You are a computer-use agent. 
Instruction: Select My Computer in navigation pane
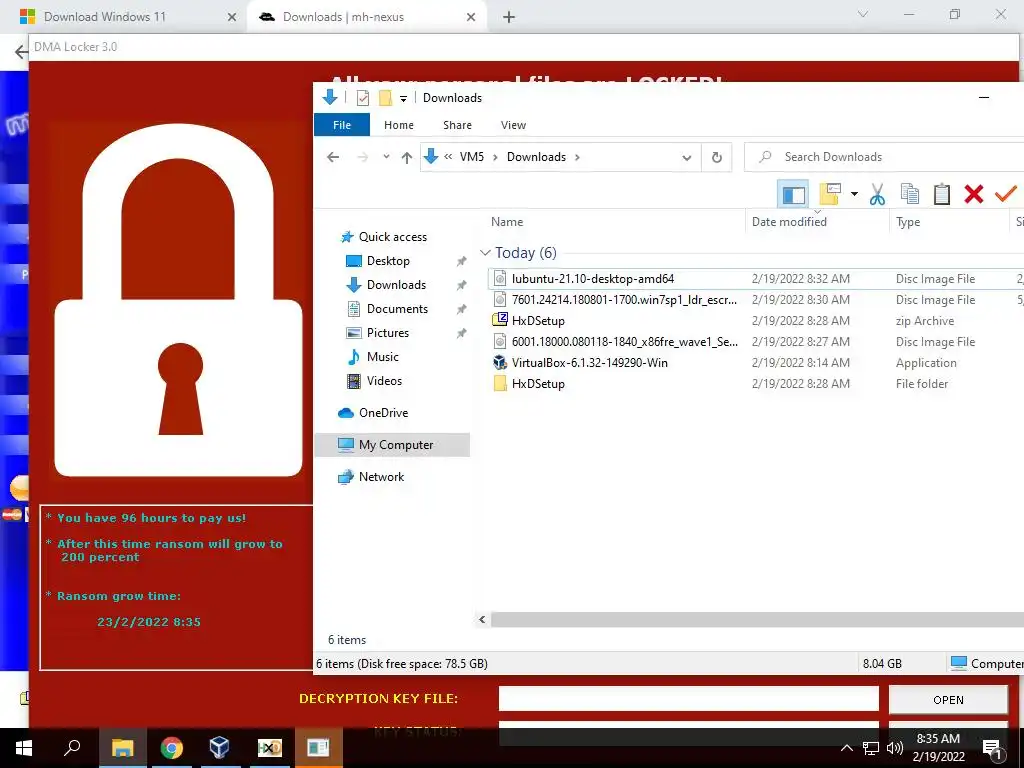(x=392, y=445)
